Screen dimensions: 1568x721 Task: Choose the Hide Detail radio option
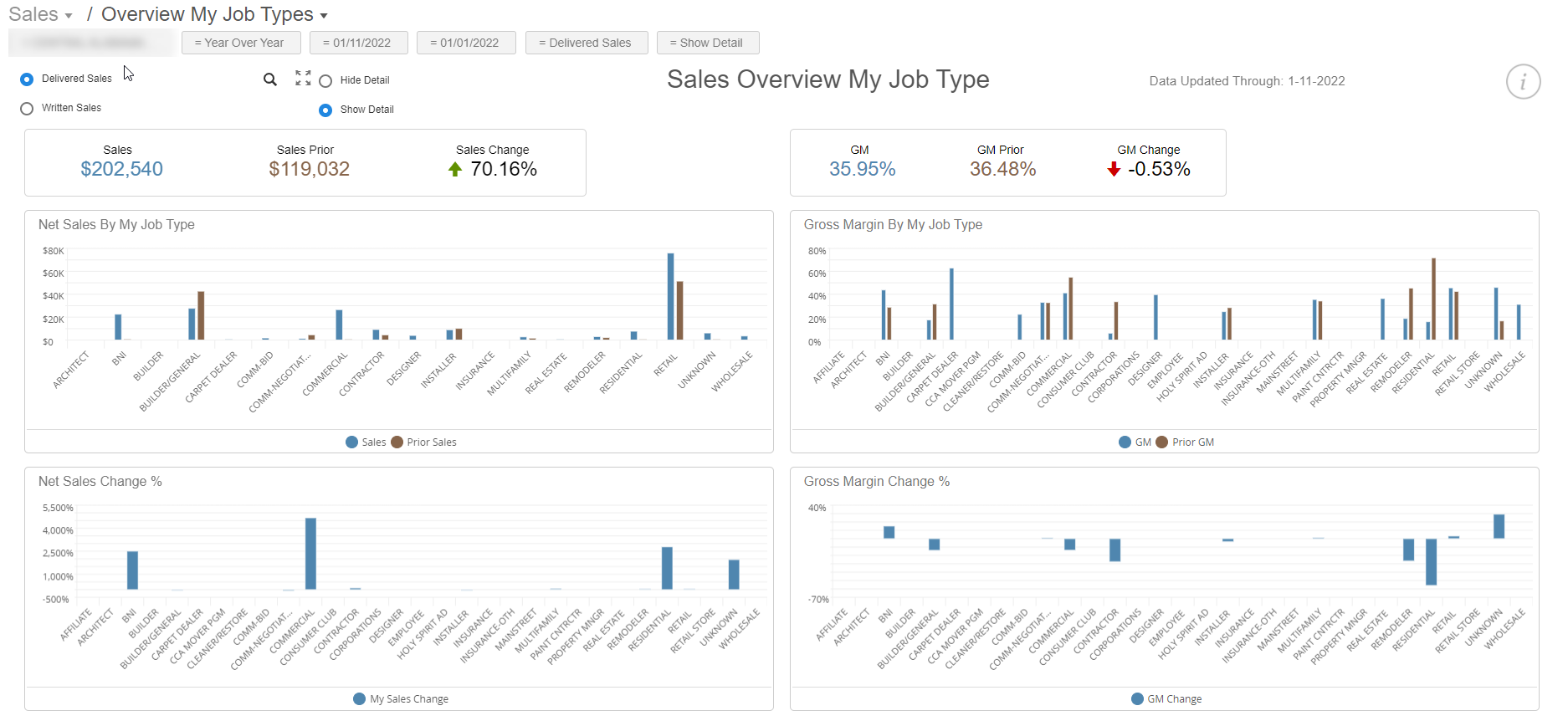(x=325, y=81)
